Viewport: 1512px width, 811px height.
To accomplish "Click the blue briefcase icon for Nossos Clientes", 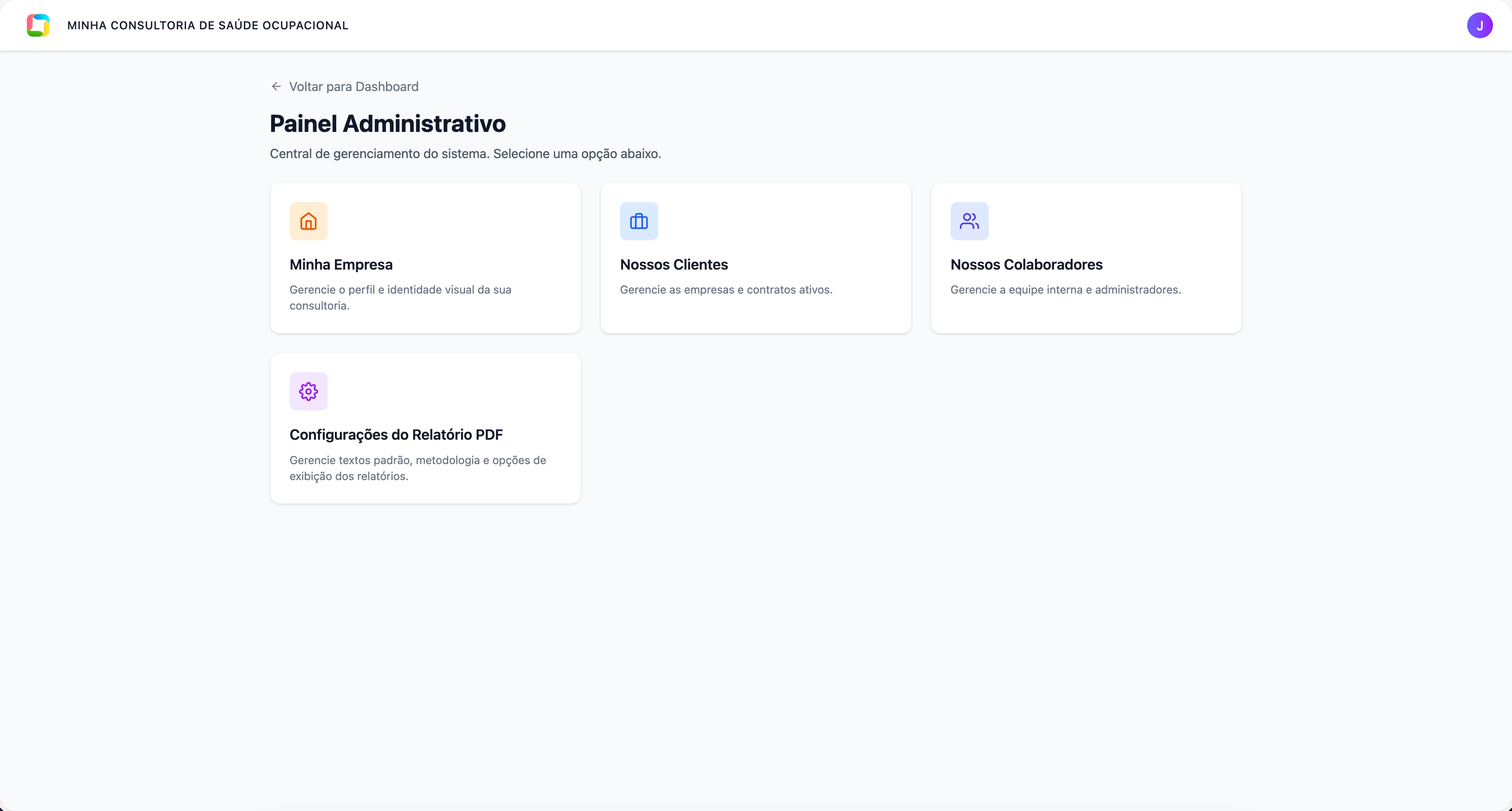I will coord(639,221).
